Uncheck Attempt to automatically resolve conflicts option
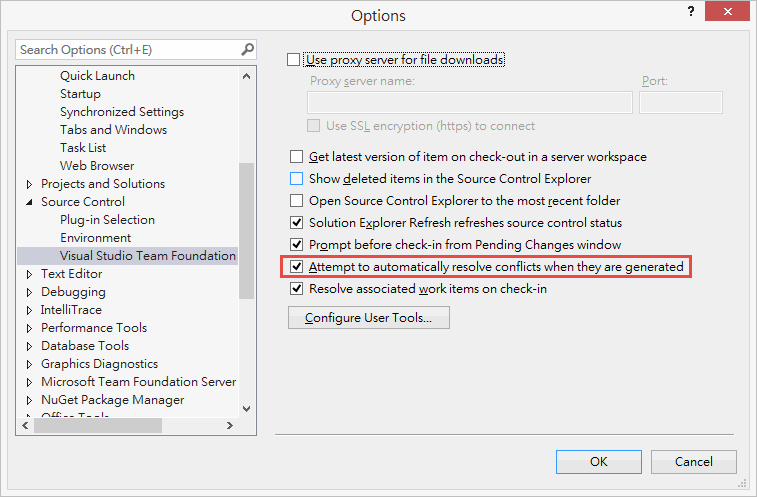 coord(296,267)
